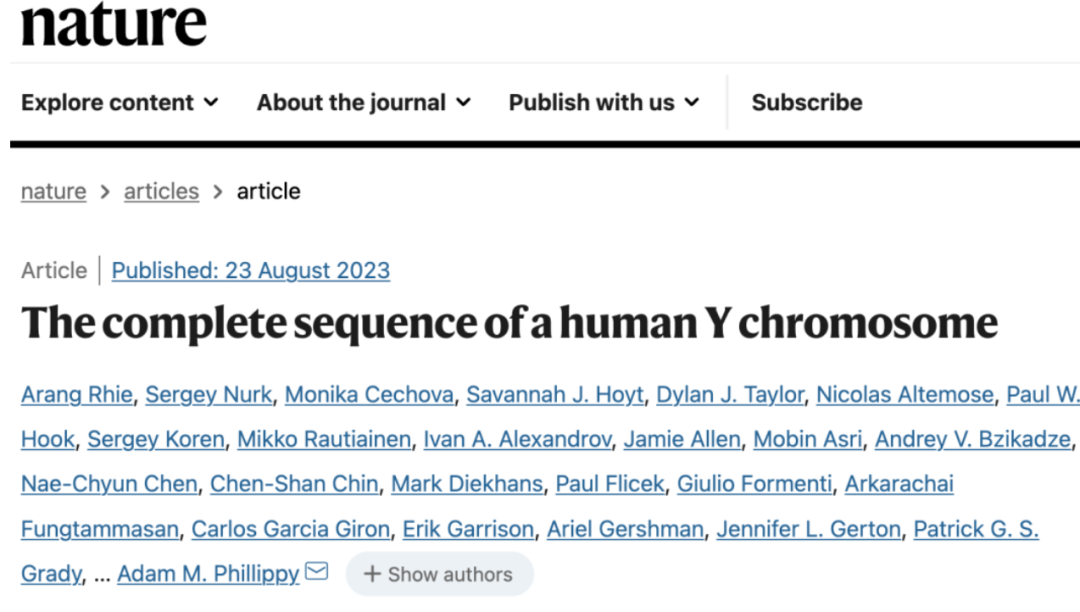Open author Arang Rhie's link

(x=76, y=395)
